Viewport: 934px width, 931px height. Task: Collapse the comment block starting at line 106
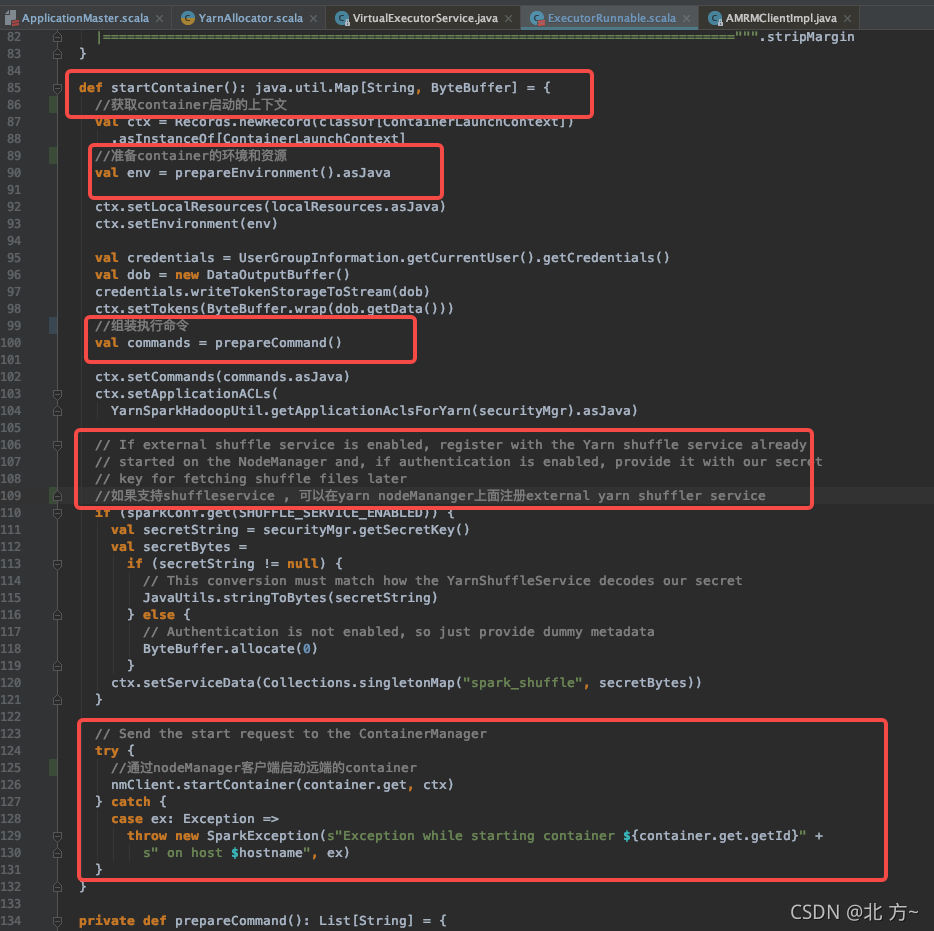(x=57, y=445)
